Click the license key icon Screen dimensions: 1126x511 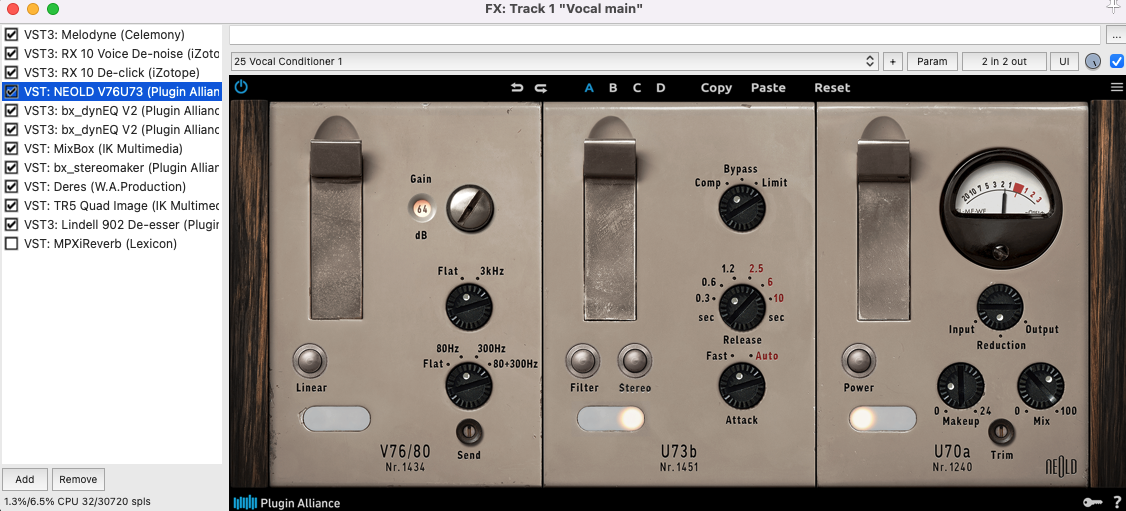click(x=1092, y=502)
